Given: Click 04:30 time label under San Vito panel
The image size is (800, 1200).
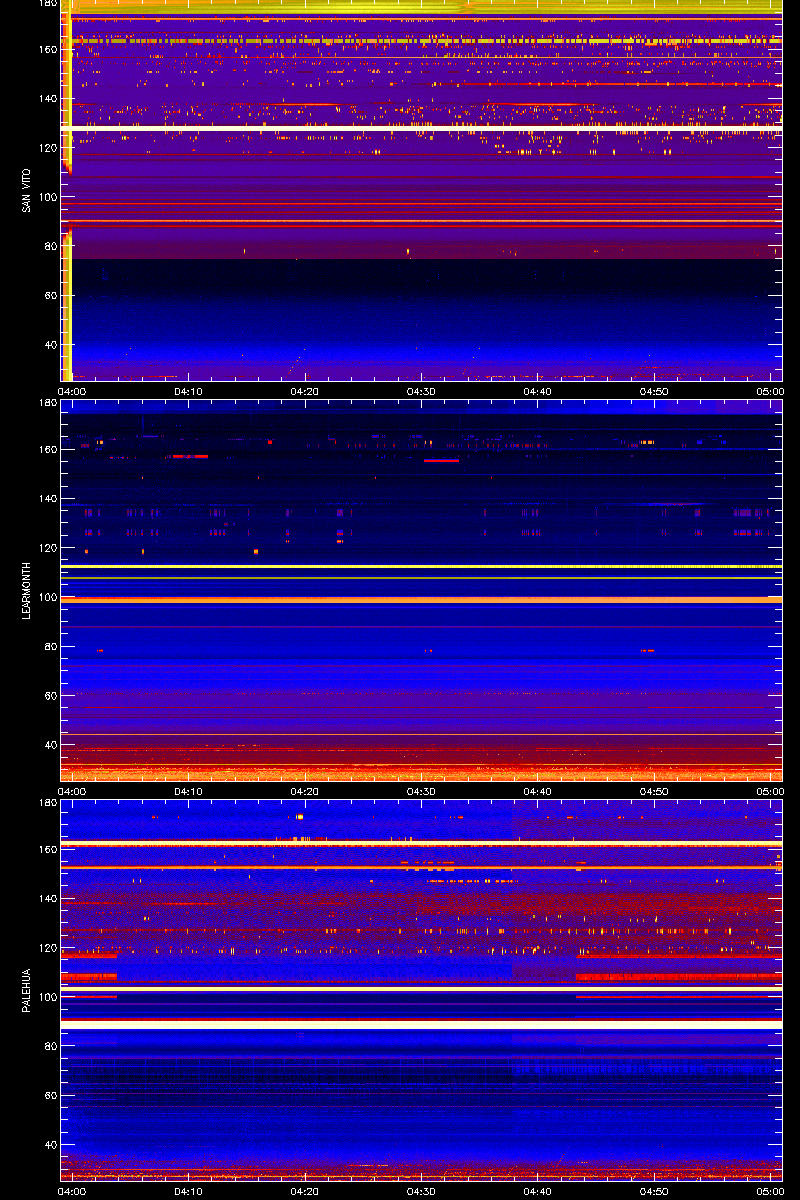Looking at the screenshot, I should [421, 391].
